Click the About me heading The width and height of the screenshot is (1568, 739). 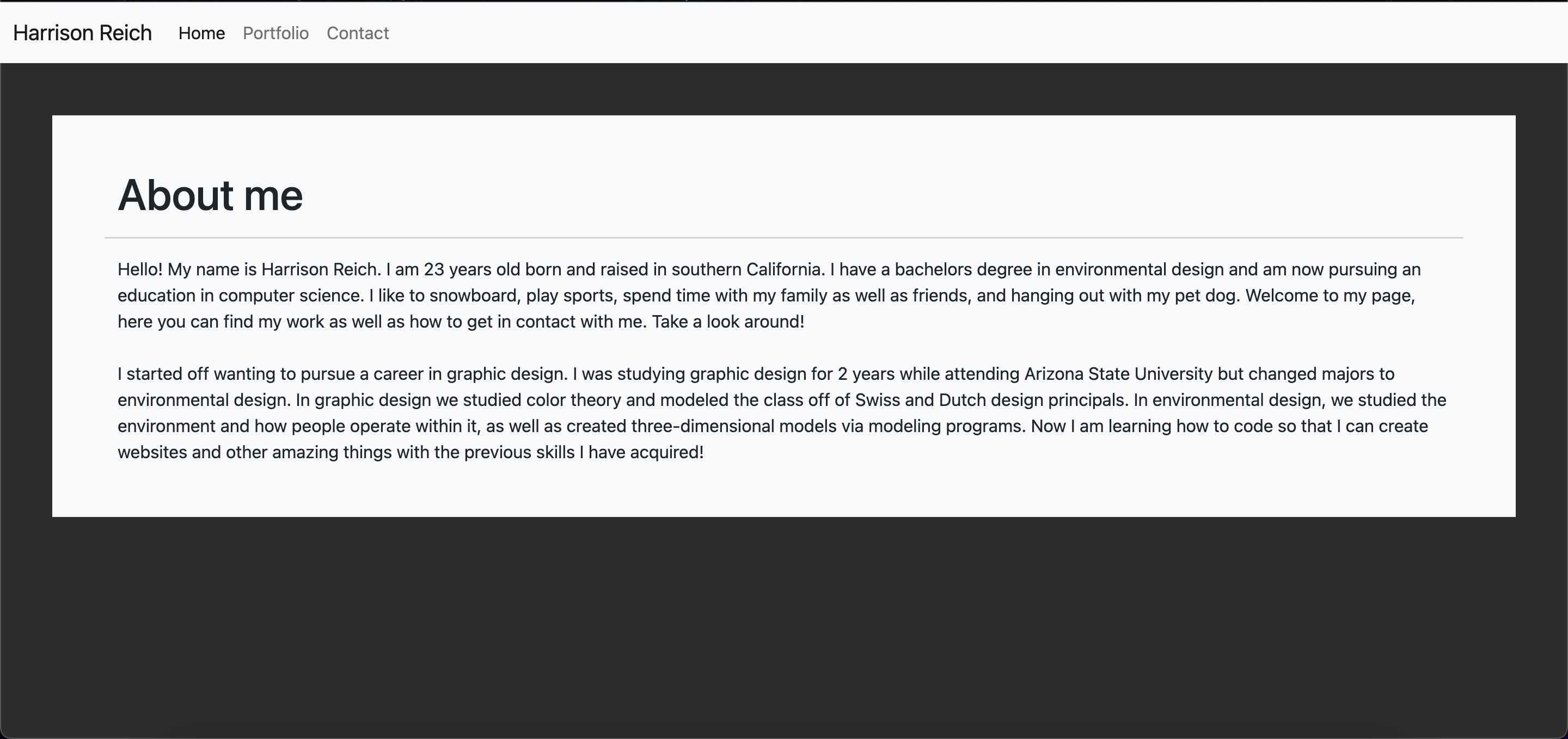click(210, 195)
